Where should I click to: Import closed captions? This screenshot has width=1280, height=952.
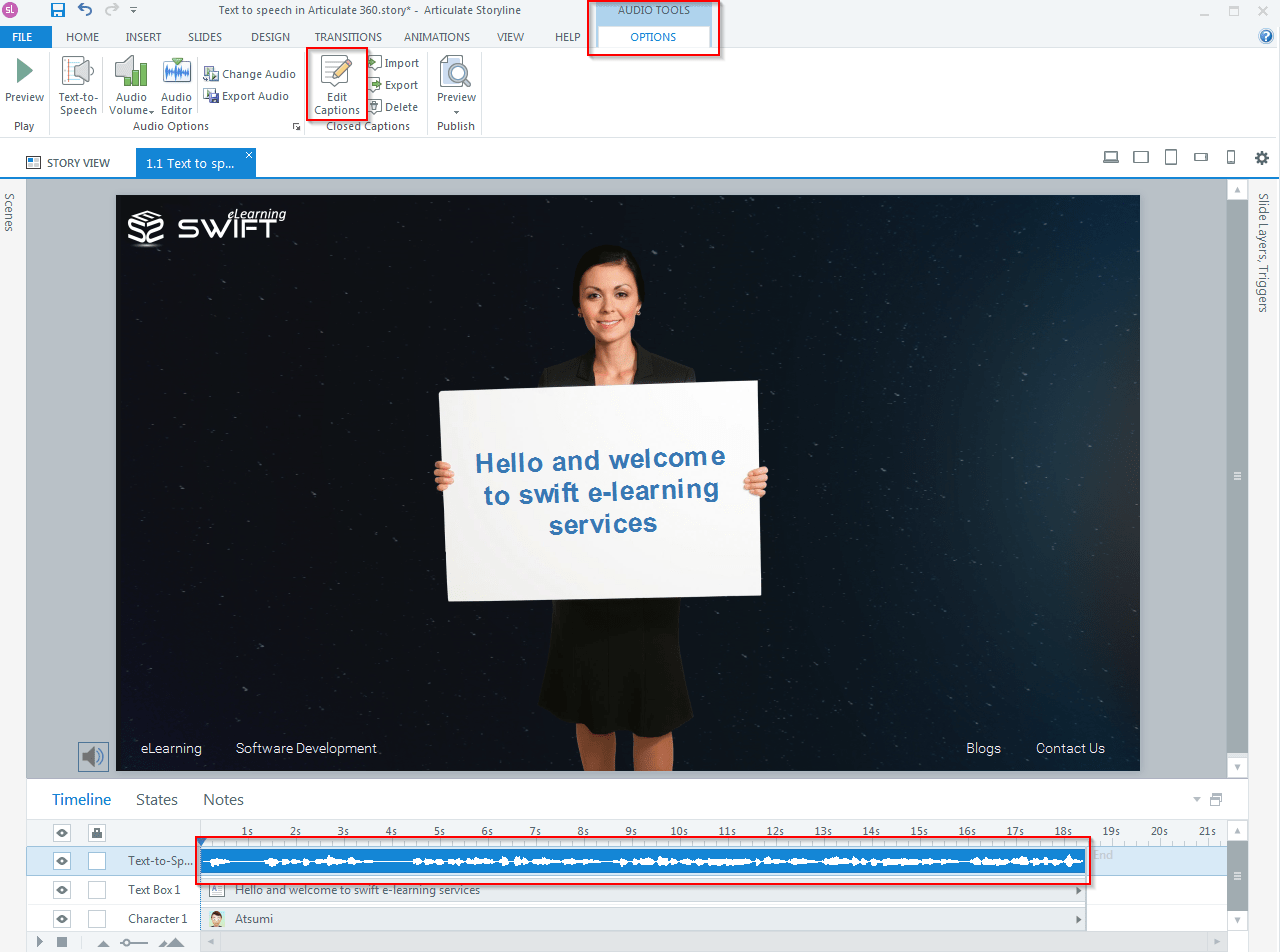coord(393,63)
